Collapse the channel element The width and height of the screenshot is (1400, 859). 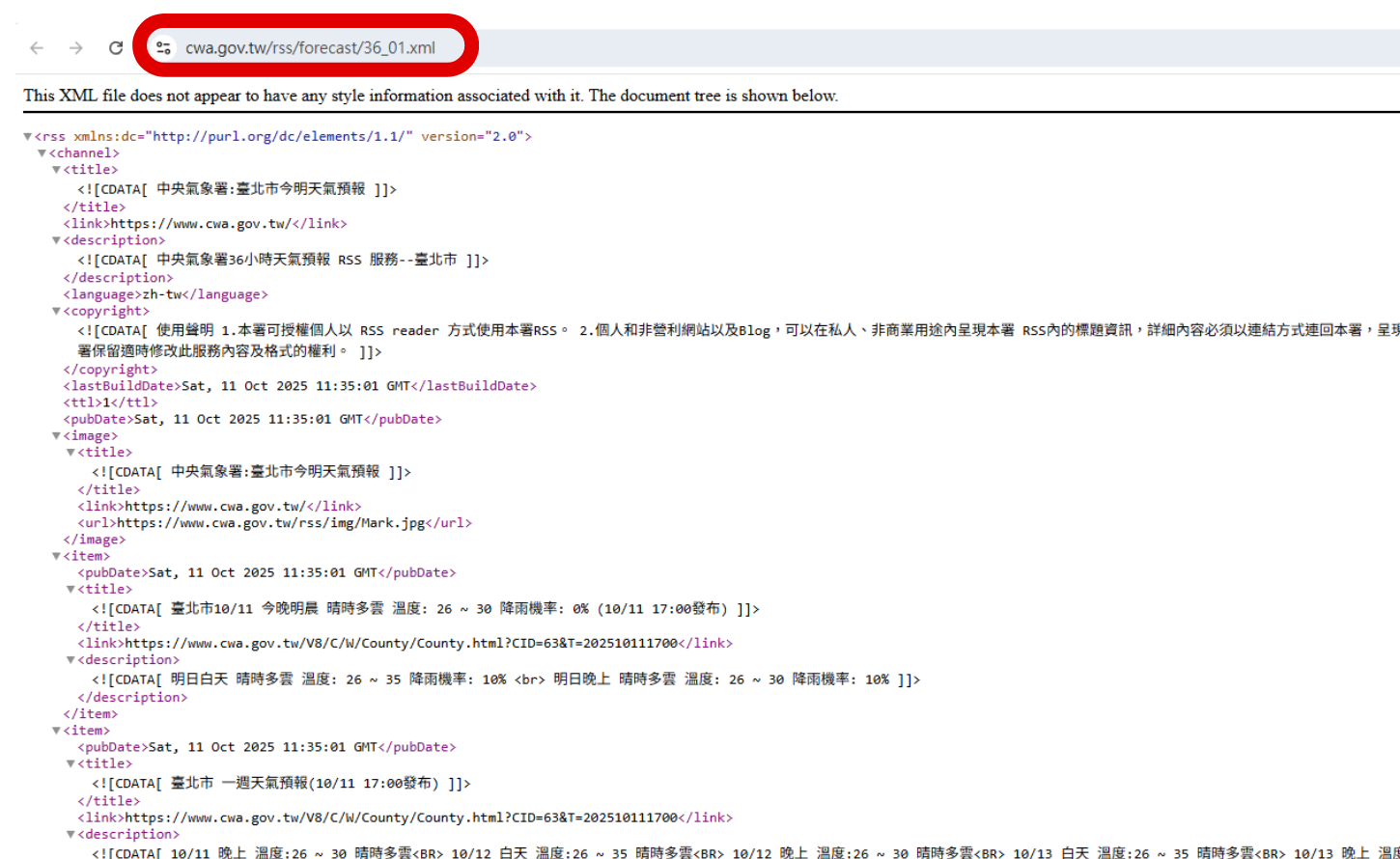42,152
